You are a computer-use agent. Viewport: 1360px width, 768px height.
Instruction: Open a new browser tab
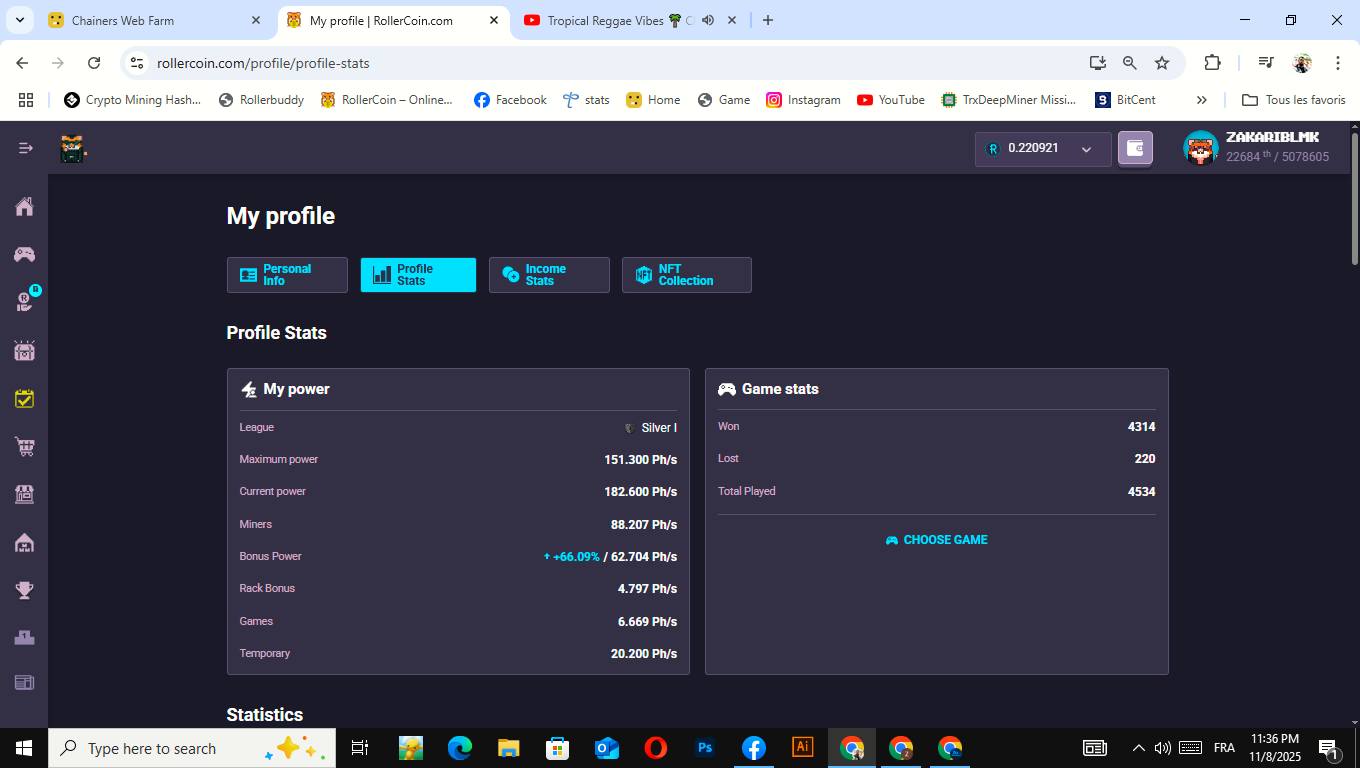(x=768, y=20)
